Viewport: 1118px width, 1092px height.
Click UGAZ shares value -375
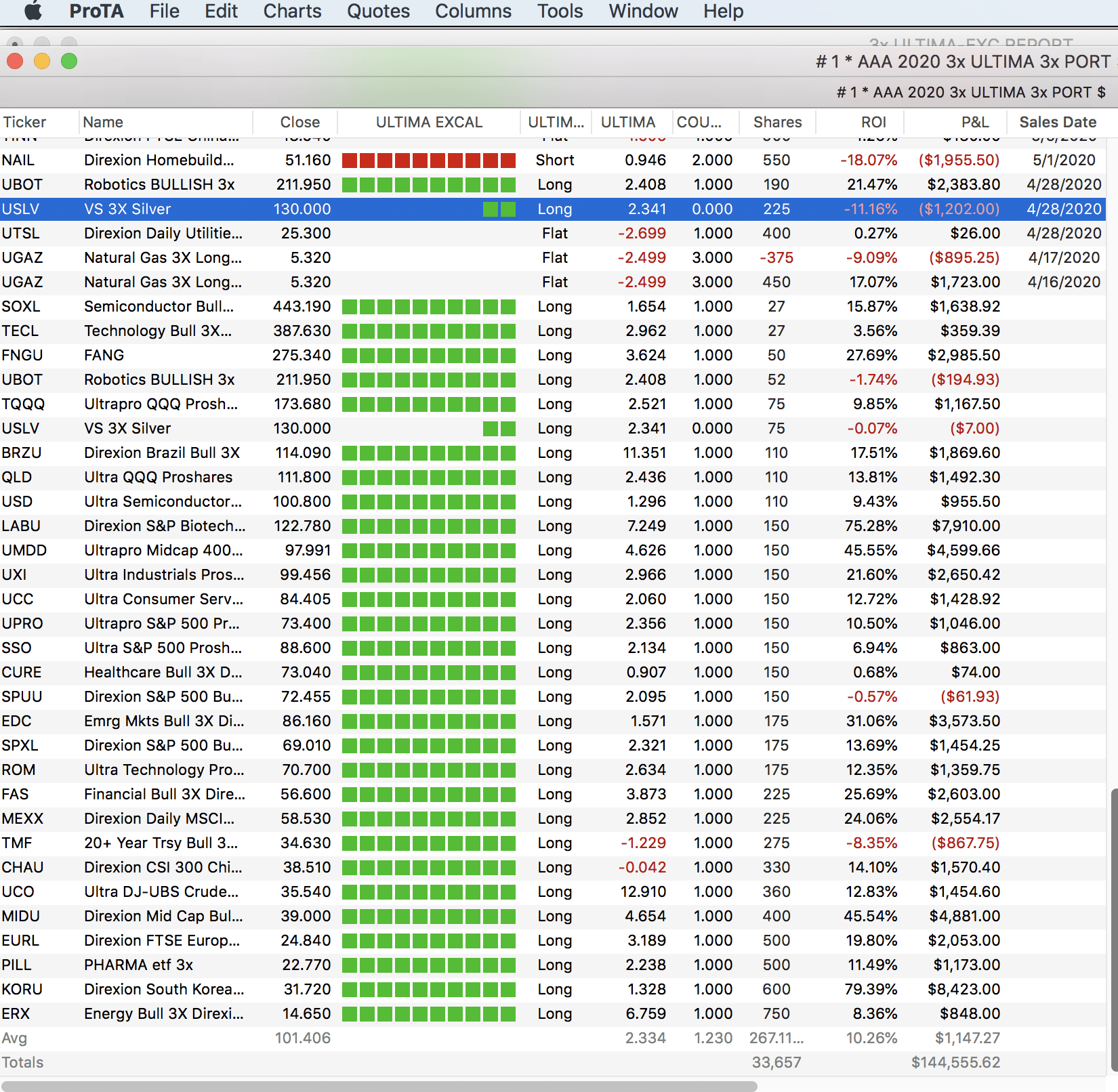coord(777,257)
